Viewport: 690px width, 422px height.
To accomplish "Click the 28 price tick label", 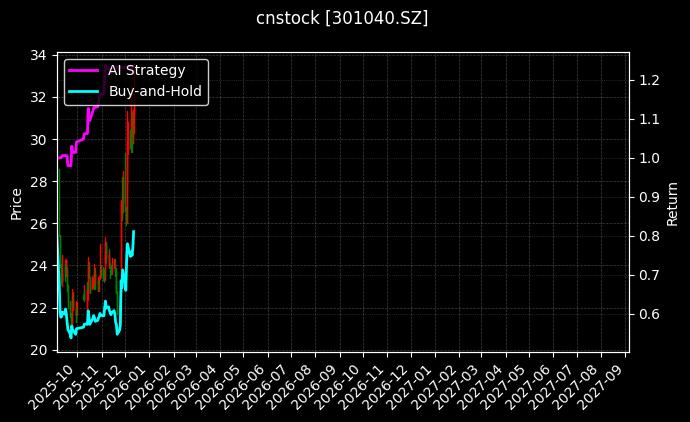I will point(41,182).
